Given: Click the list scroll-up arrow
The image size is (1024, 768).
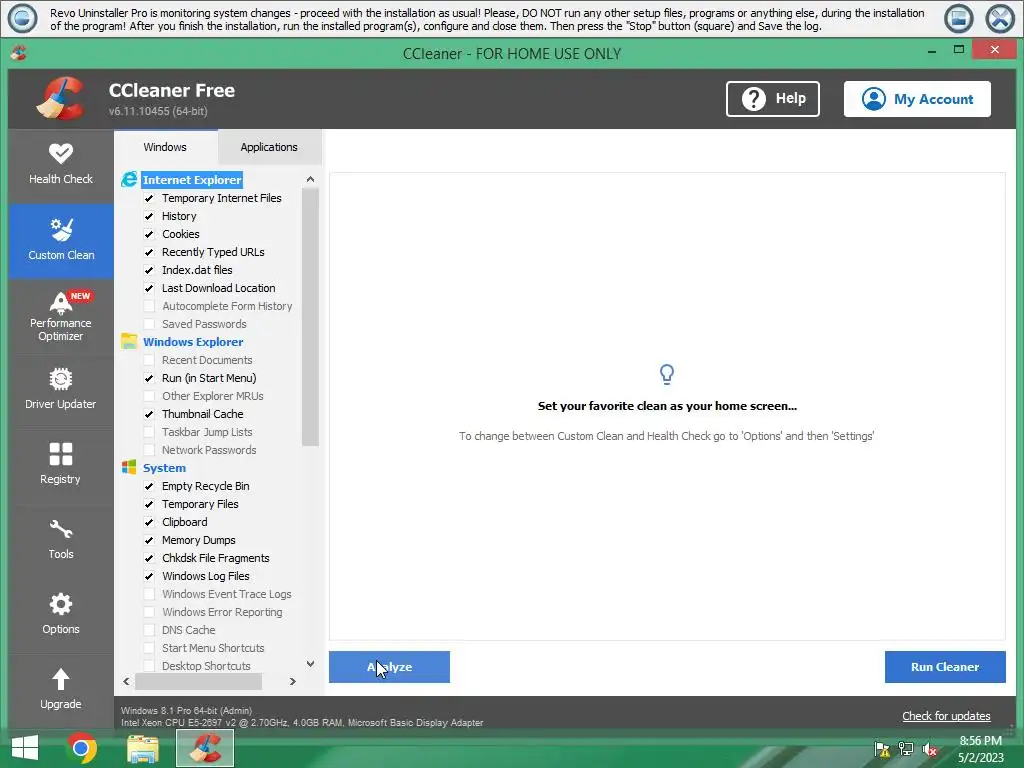Looking at the screenshot, I should (x=310, y=179).
